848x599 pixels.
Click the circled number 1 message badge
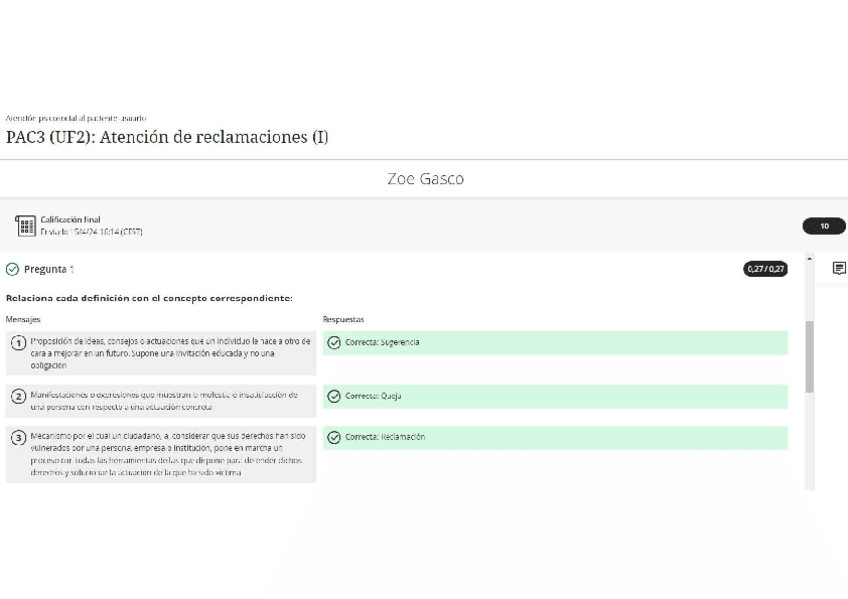[x=18, y=343]
